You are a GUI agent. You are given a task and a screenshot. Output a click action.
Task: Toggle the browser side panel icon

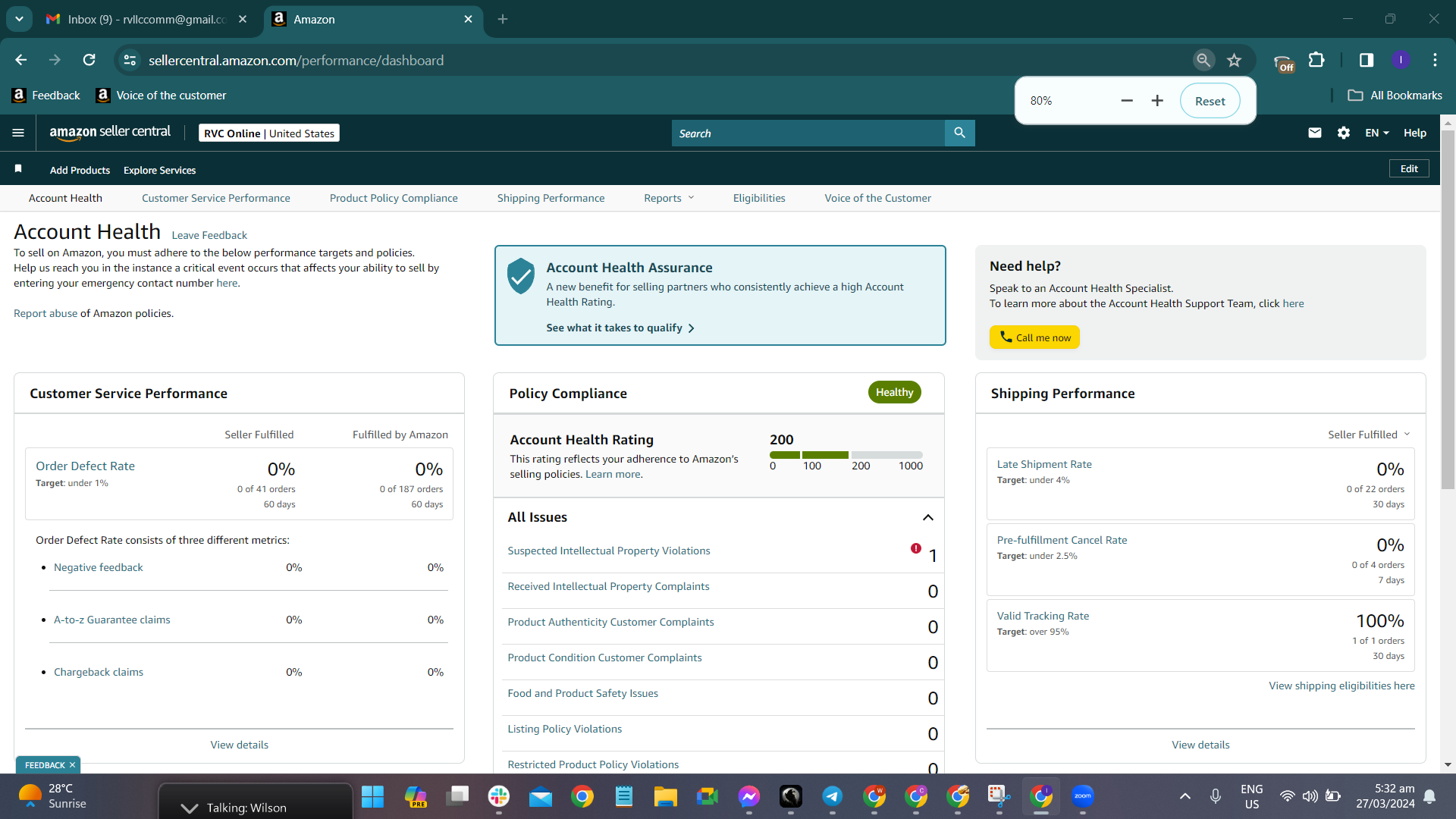[1367, 60]
